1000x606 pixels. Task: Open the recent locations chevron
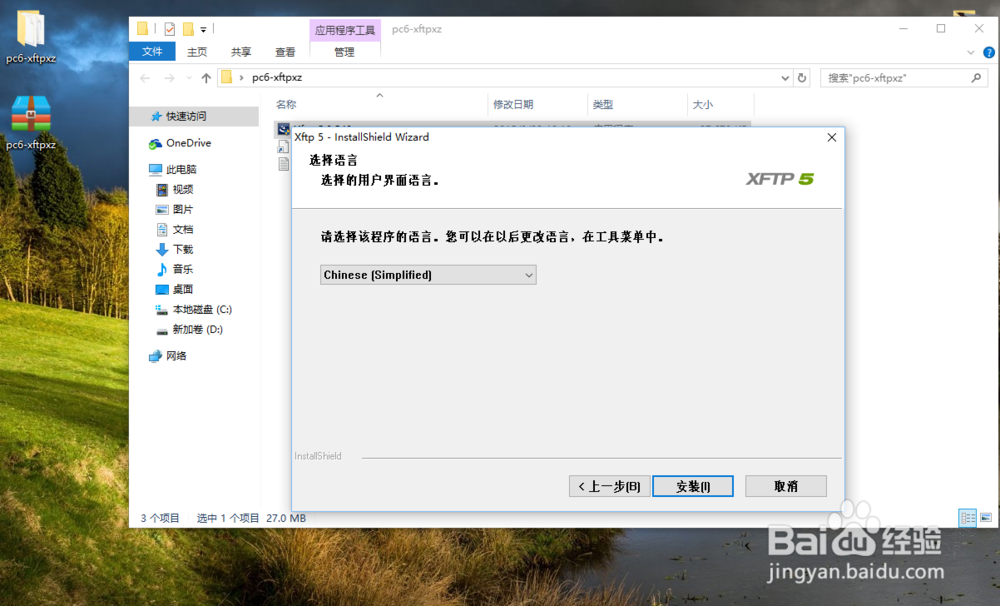pyautogui.click(x=189, y=78)
